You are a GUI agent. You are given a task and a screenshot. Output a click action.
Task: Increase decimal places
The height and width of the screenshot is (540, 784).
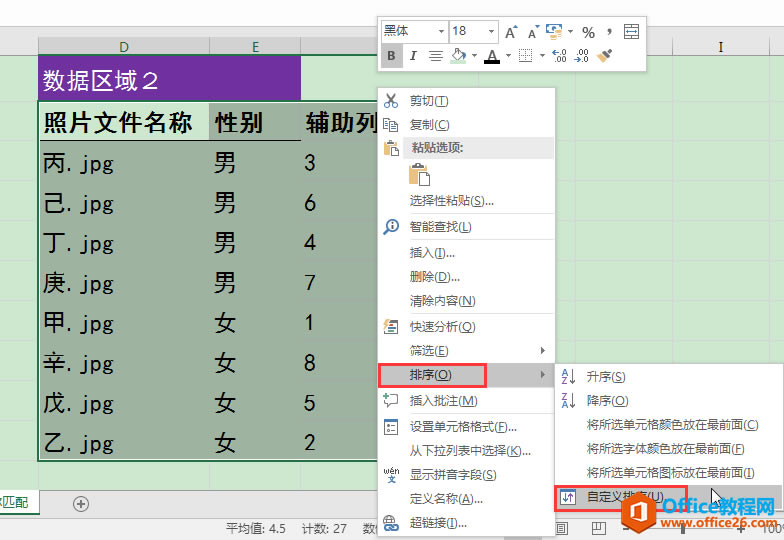point(559,56)
